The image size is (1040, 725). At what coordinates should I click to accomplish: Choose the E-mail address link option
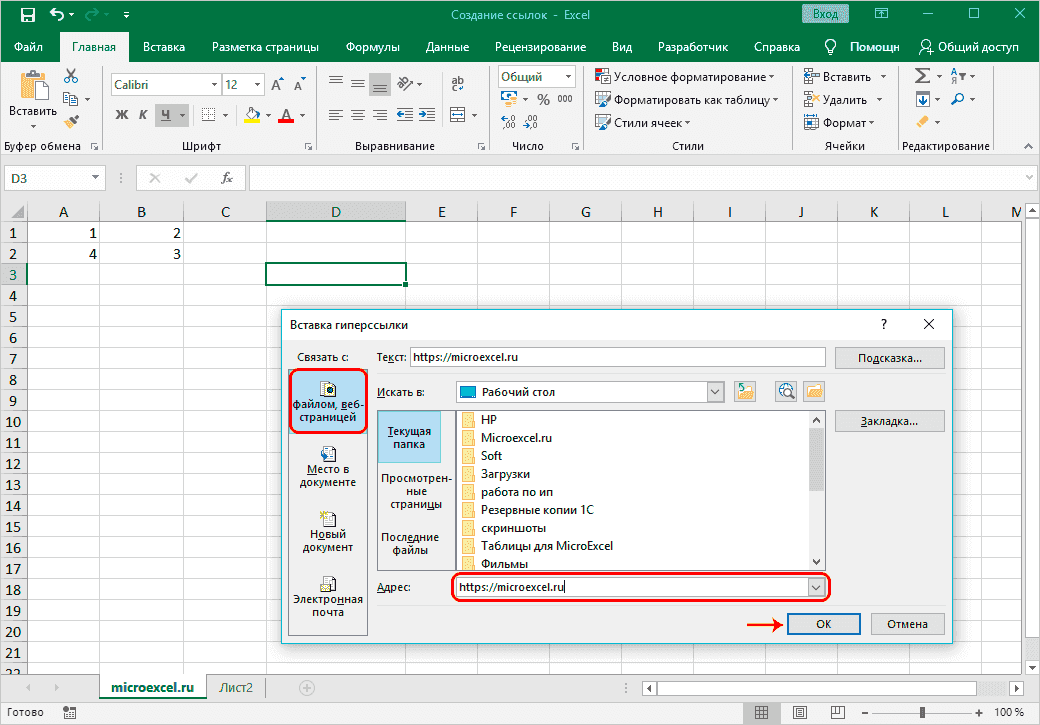[x=327, y=597]
